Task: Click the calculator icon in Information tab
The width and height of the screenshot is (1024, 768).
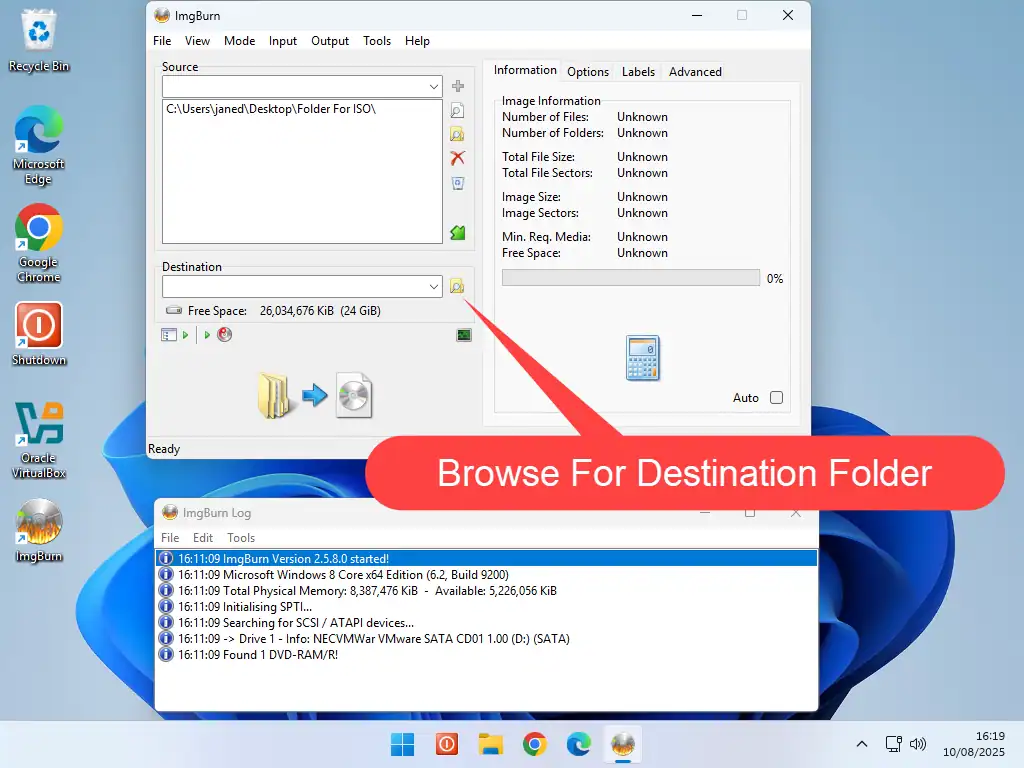Action: [x=643, y=358]
